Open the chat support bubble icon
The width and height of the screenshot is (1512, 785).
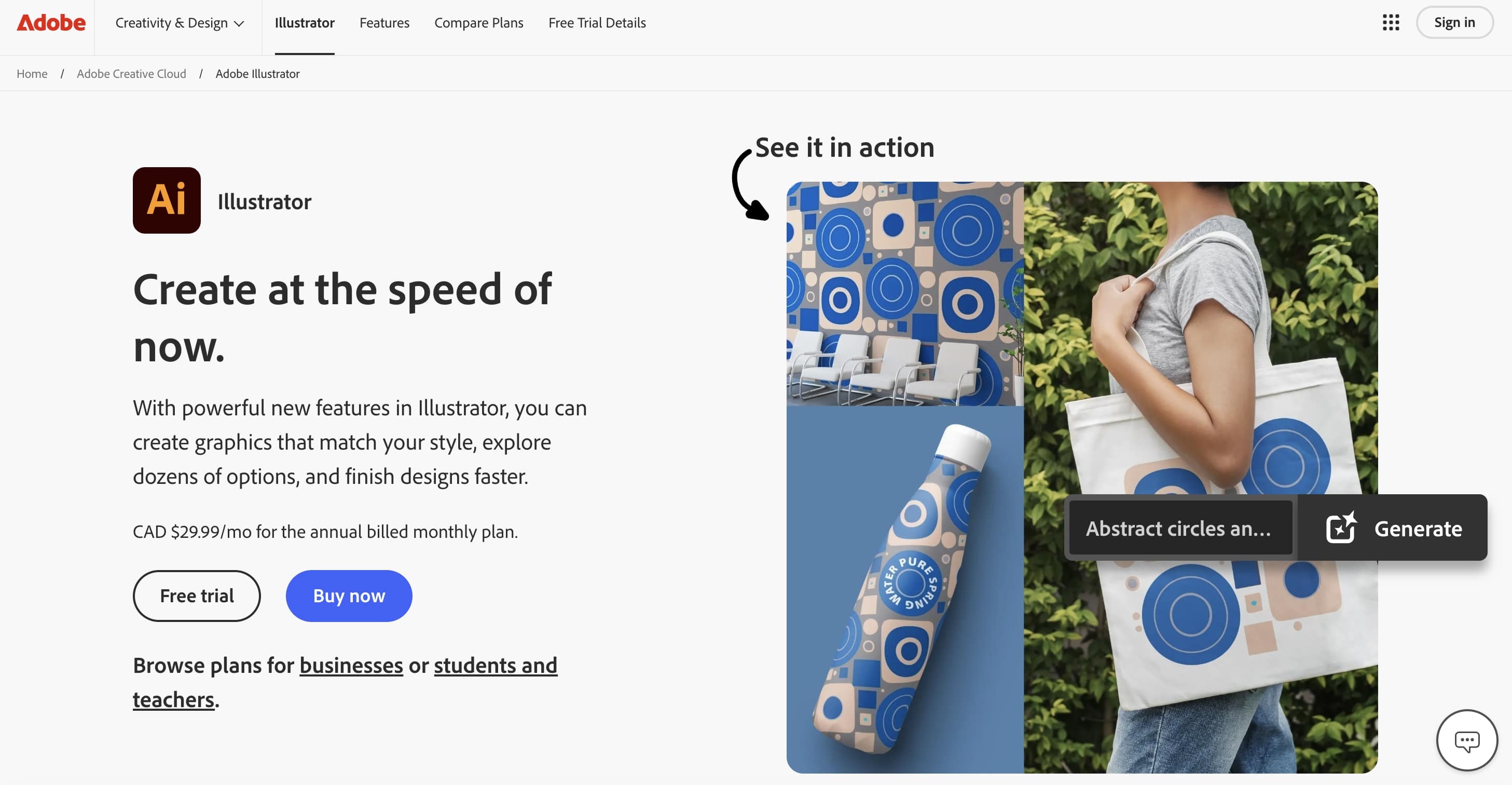1467,740
